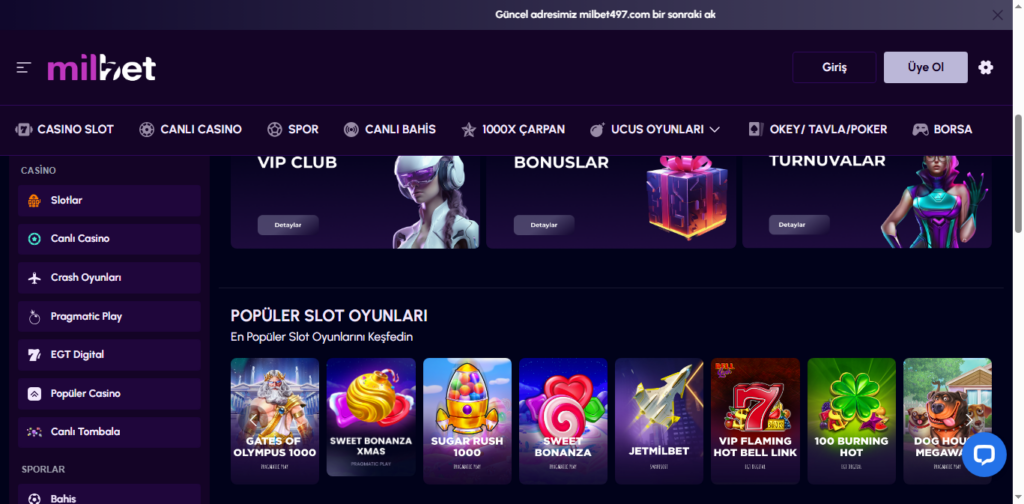The image size is (1024, 504).
Task: Click the Üye Ol signup button
Action: pyautogui.click(x=925, y=67)
